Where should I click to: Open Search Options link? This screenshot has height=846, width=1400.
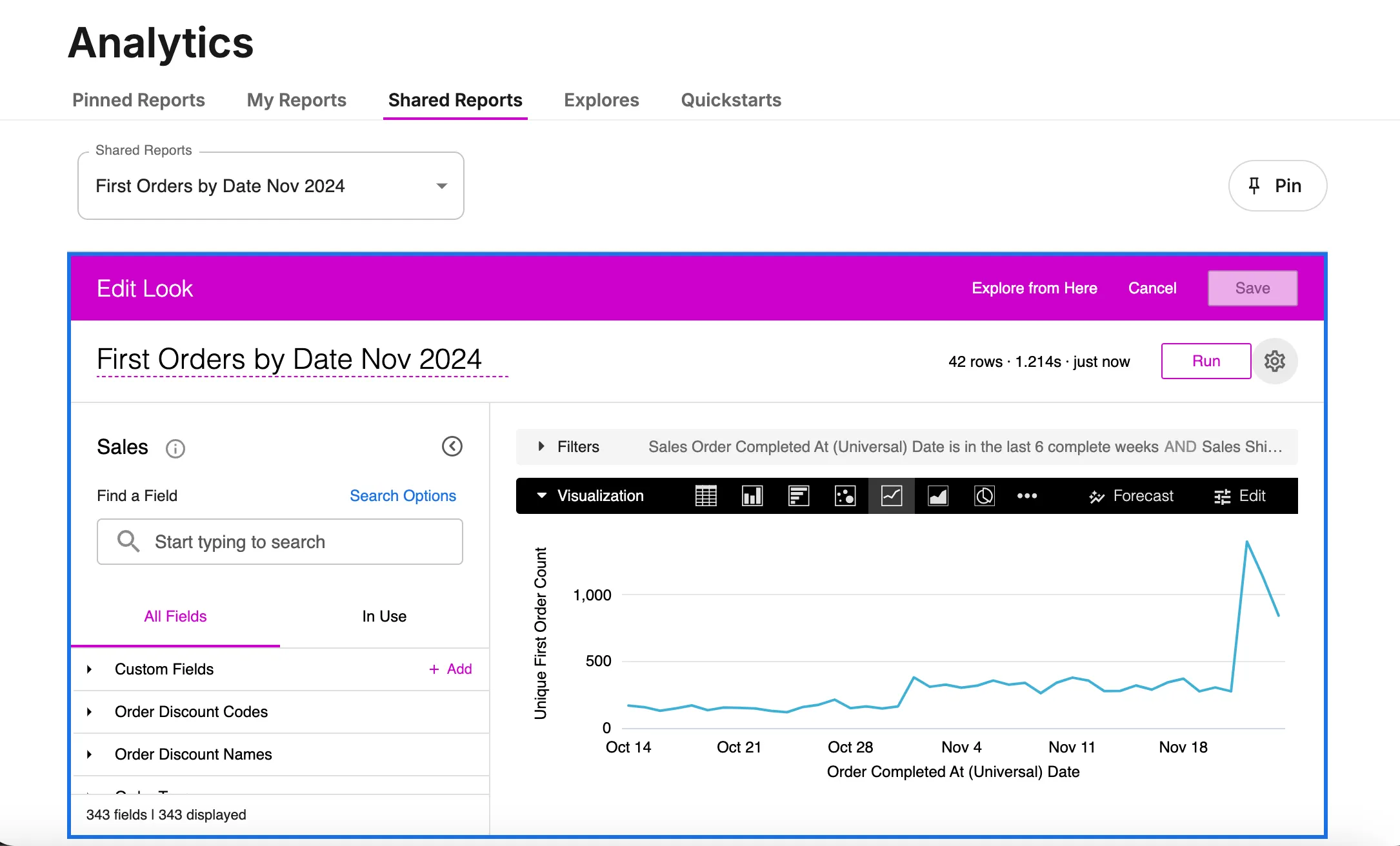pyautogui.click(x=403, y=496)
